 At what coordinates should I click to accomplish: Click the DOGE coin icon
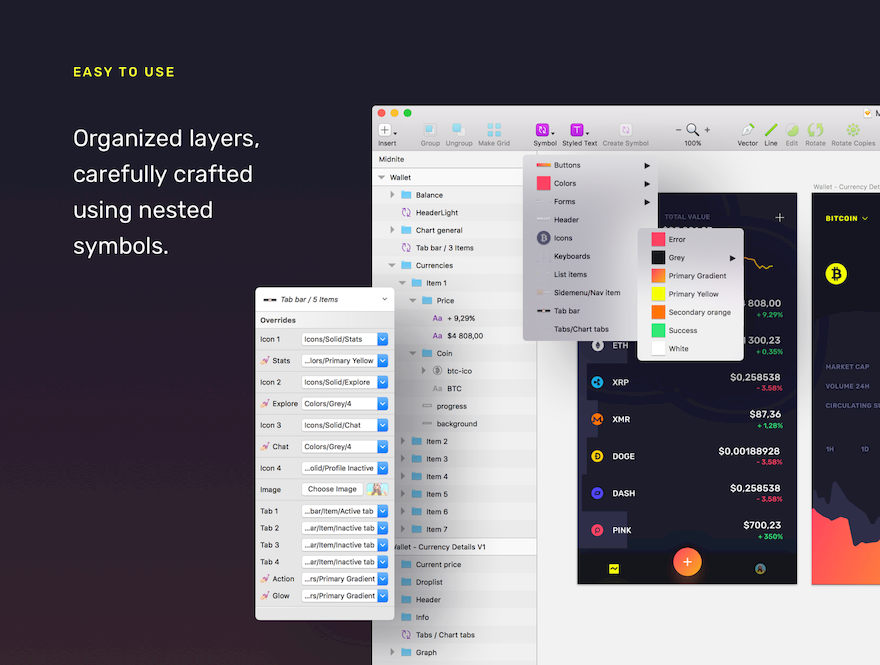click(597, 456)
